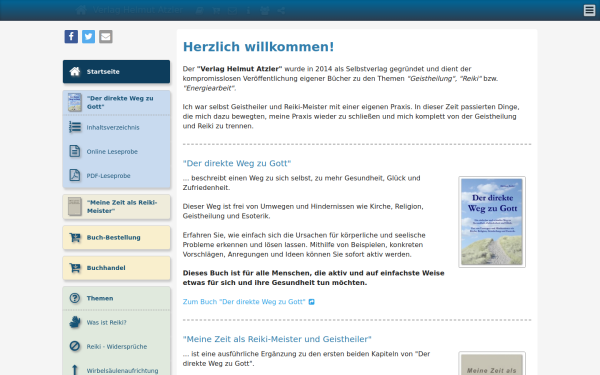Open Wirbelsäulenaufrichtung topic
This screenshot has width=600, height=375.
116,369
